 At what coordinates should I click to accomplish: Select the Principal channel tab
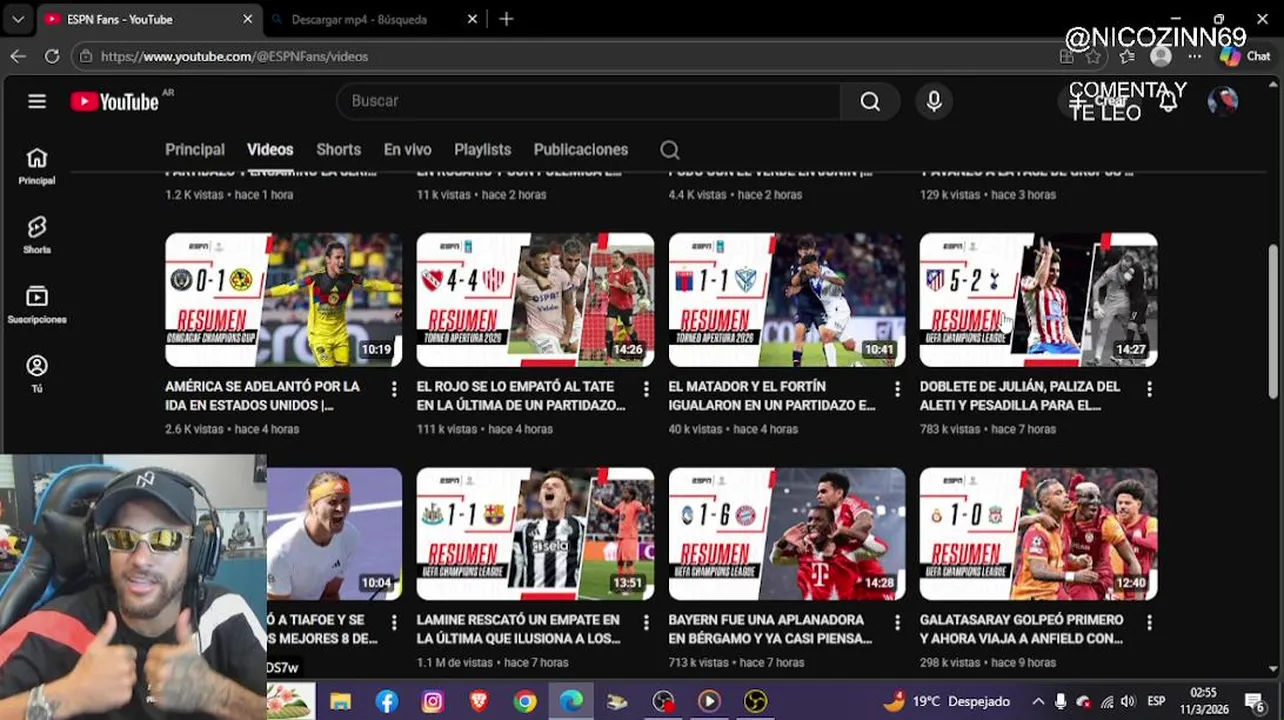point(195,150)
